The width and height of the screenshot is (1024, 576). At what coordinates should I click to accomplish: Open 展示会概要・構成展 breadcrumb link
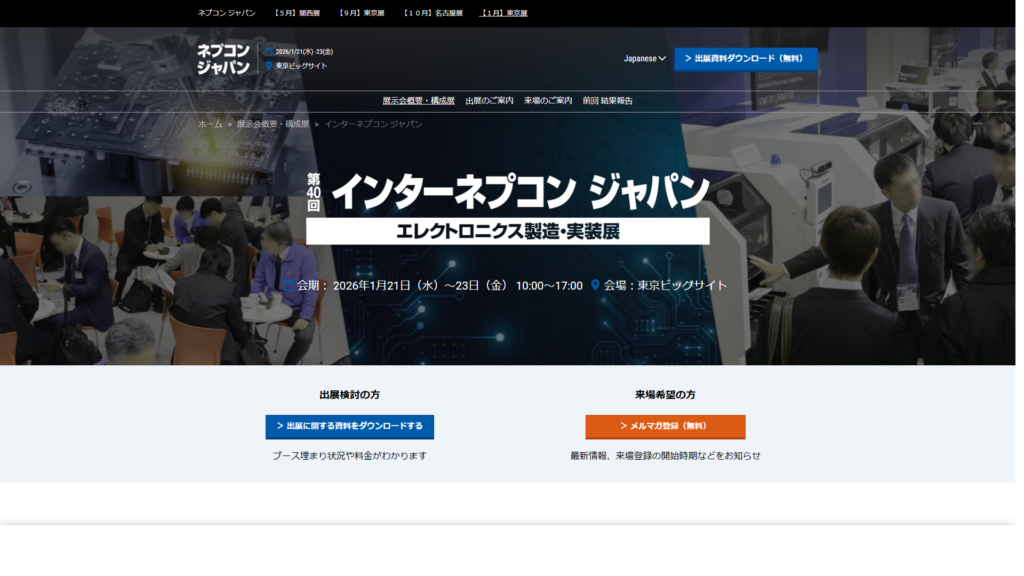pos(272,124)
